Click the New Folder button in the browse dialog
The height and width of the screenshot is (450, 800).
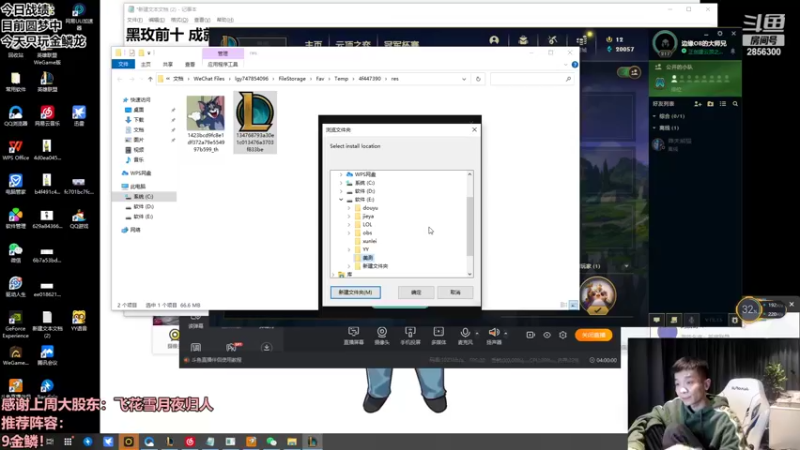[x=355, y=292]
